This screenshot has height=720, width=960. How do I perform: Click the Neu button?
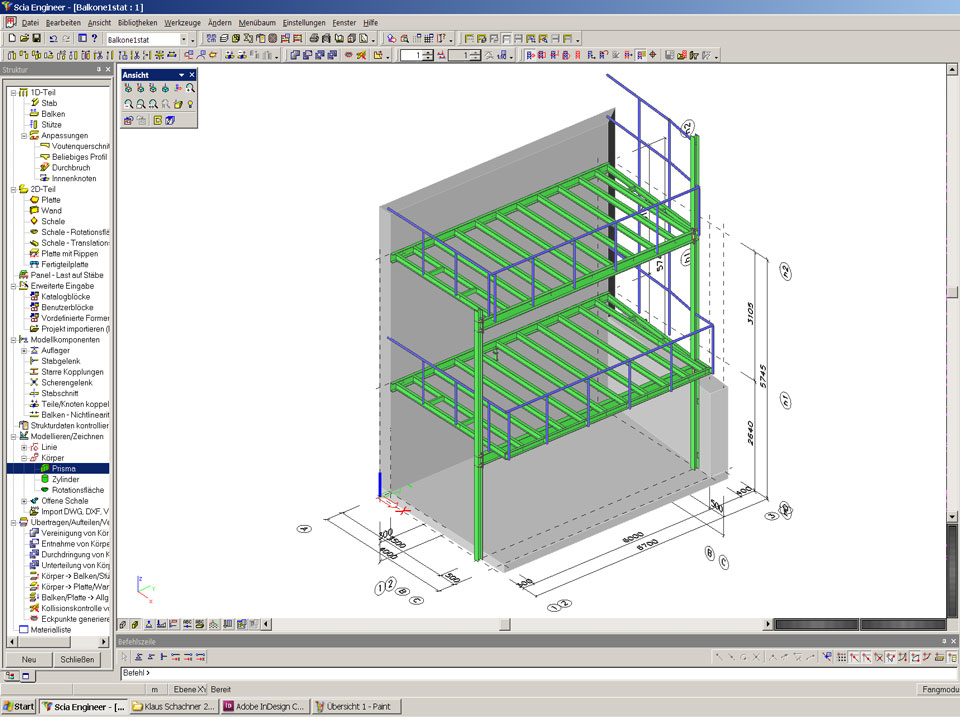(29, 659)
